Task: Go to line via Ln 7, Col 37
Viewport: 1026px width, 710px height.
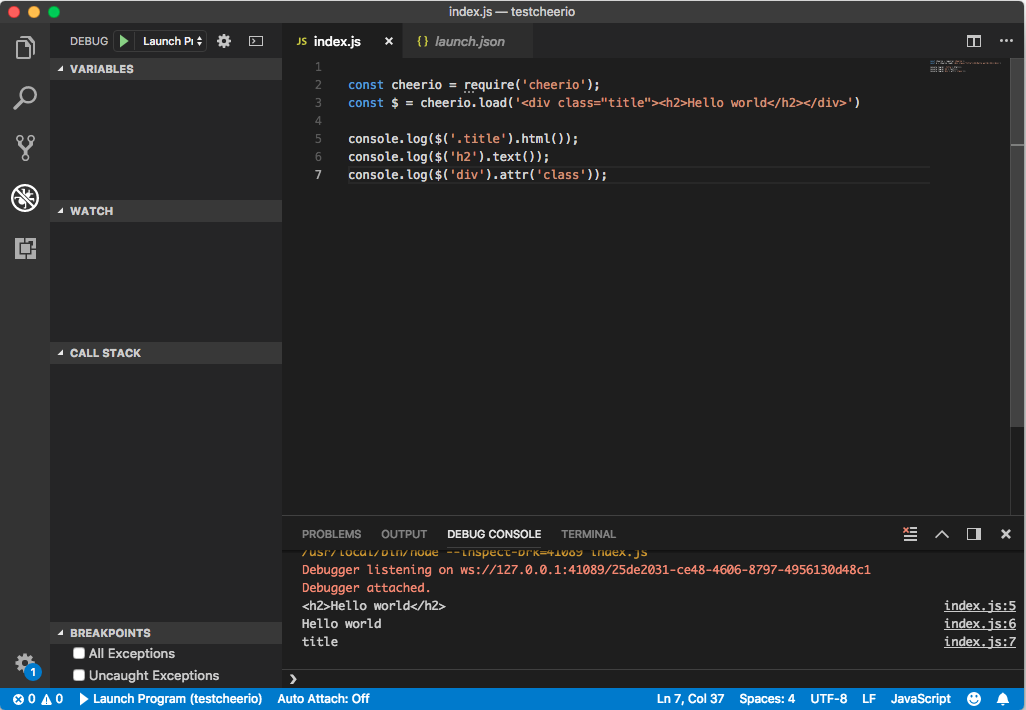Action: pyautogui.click(x=690, y=699)
